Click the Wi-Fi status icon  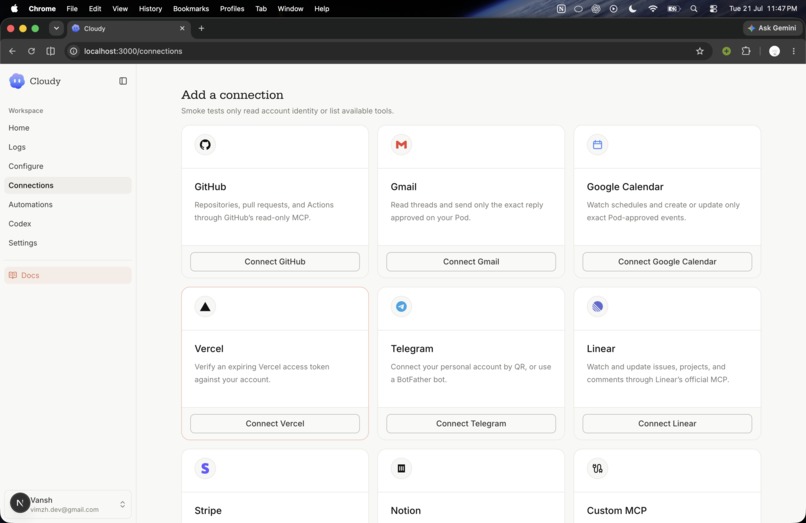pyautogui.click(x=653, y=9)
